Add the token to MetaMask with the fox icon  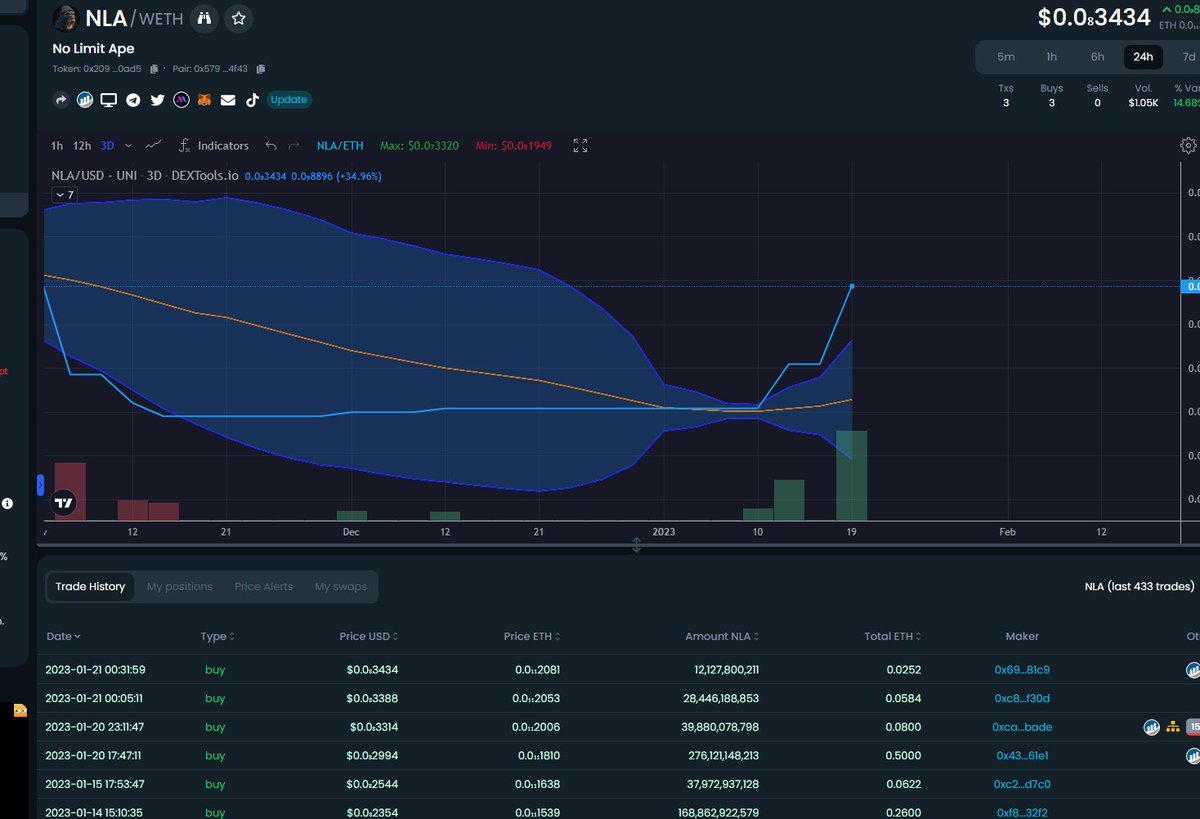204,100
